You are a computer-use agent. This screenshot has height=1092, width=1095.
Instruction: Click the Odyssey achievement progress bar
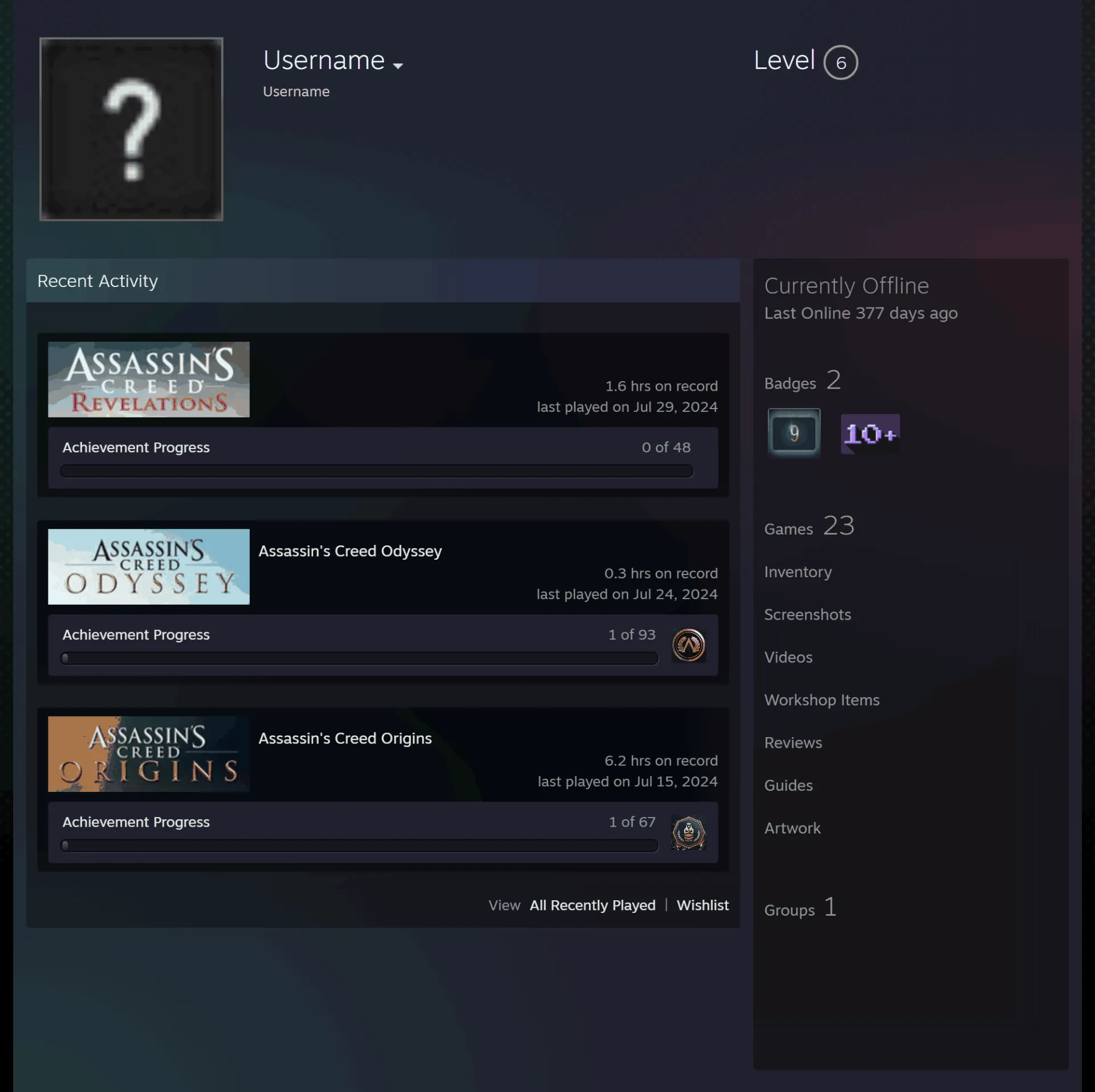click(359, 658)
